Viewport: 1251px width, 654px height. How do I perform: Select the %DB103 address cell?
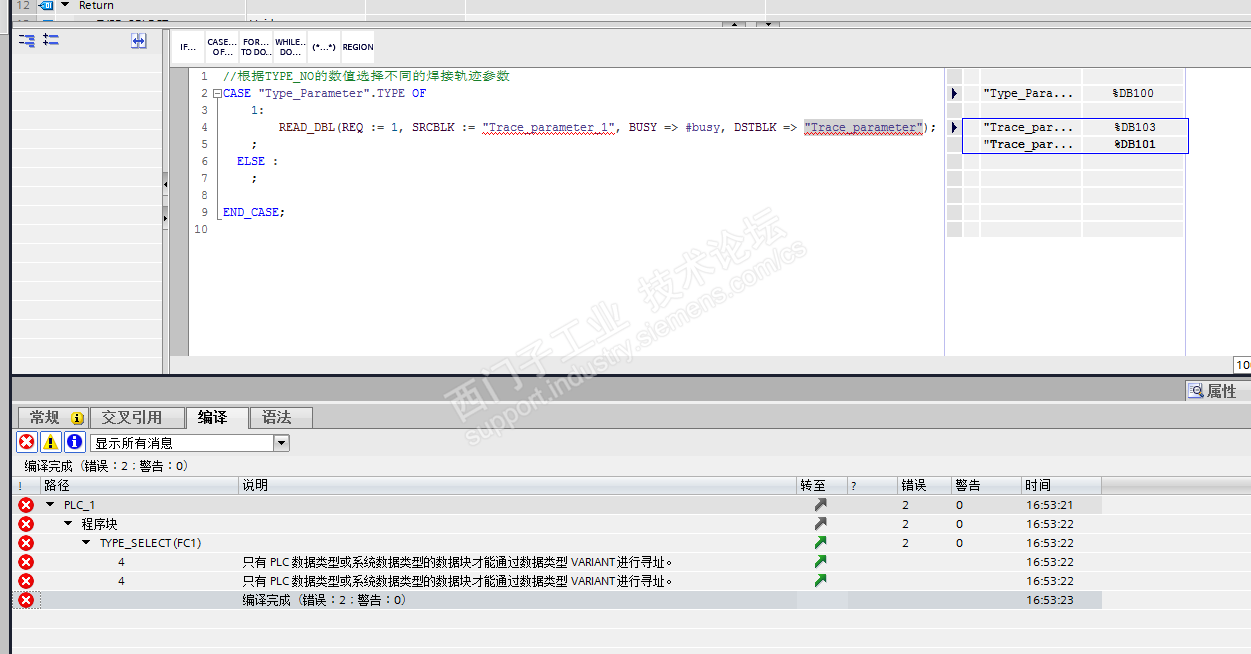pyautogui.click(x=1135, y=127)
